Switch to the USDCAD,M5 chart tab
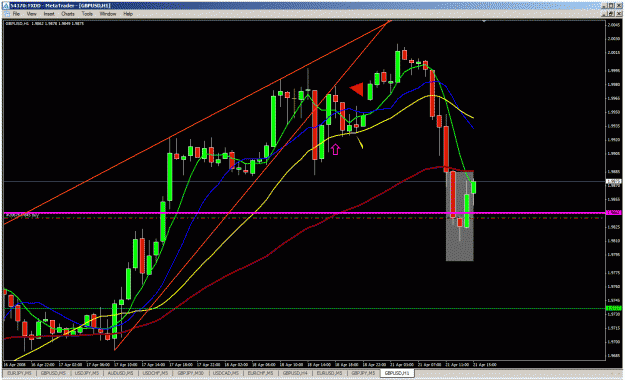Screen dimensions: 625x380 click(x=225, y=373)
